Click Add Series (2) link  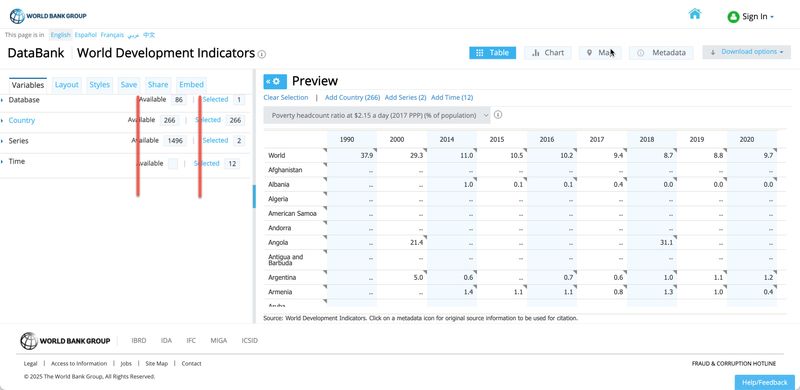coord(406,98)
